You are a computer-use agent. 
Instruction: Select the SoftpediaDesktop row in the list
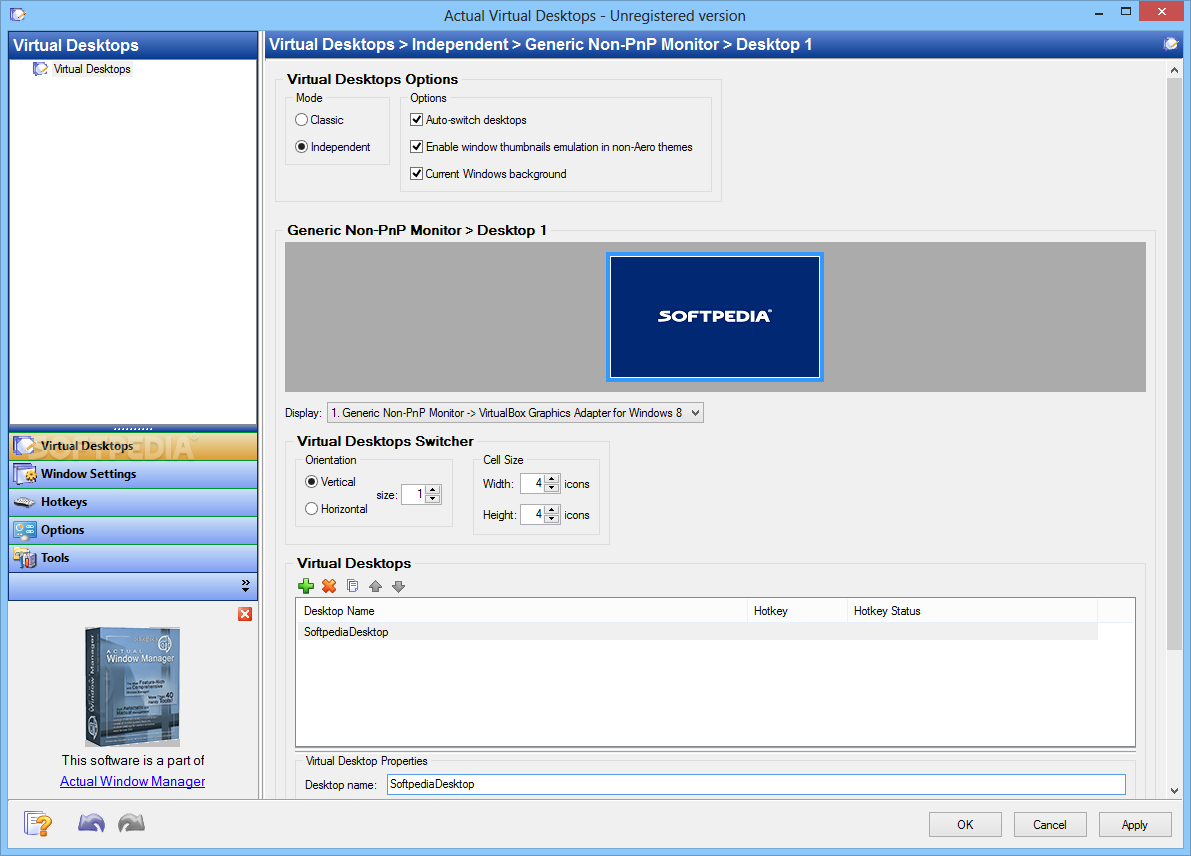click(x=697, y=632)
